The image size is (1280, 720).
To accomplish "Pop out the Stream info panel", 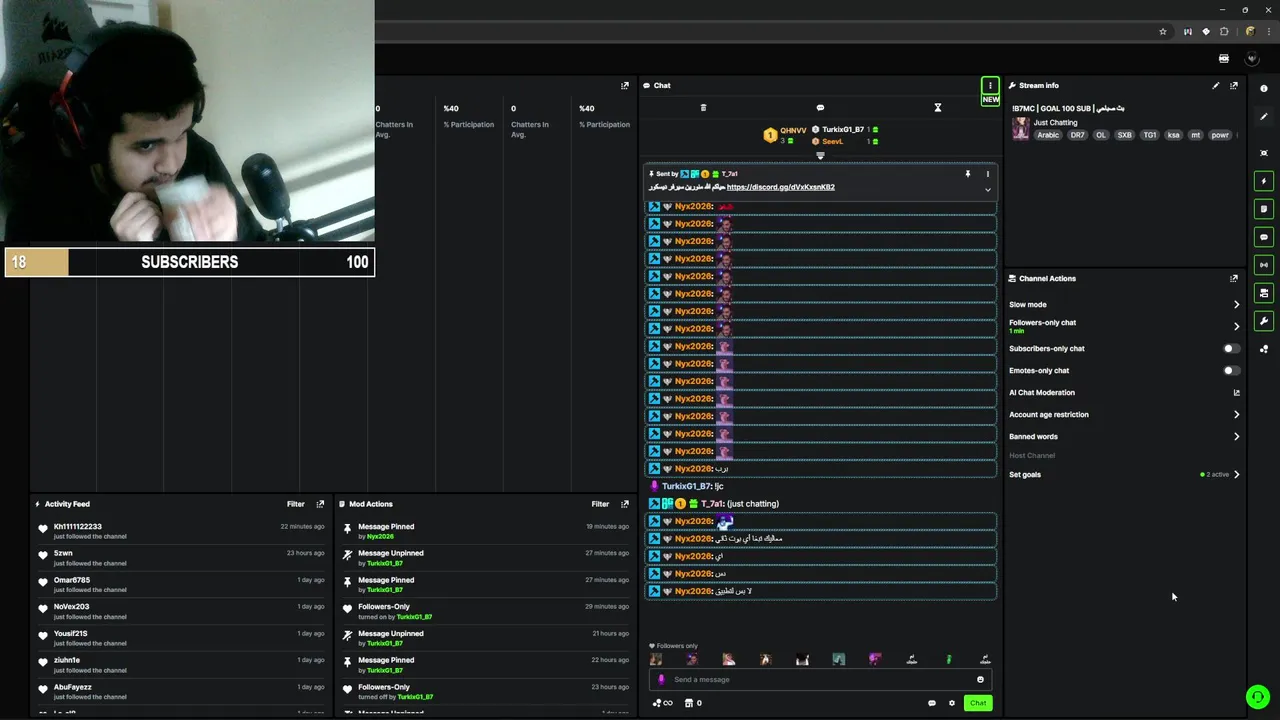I will point(1234,85).
